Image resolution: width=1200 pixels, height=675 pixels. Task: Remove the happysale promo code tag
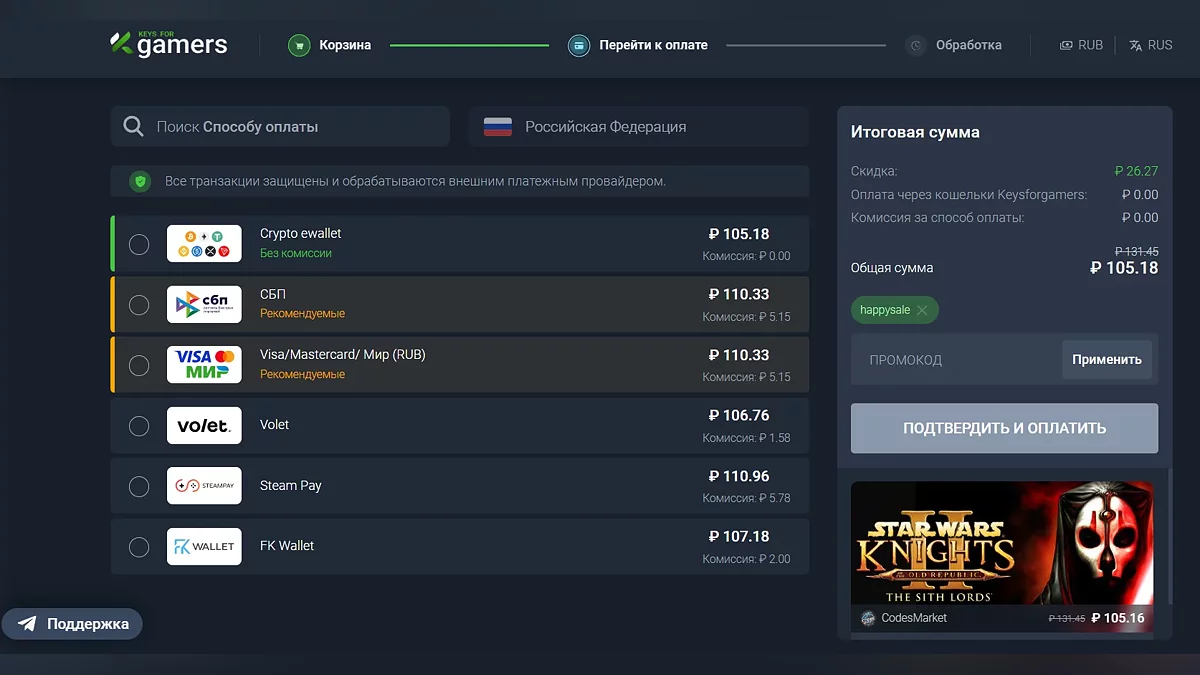922,310
